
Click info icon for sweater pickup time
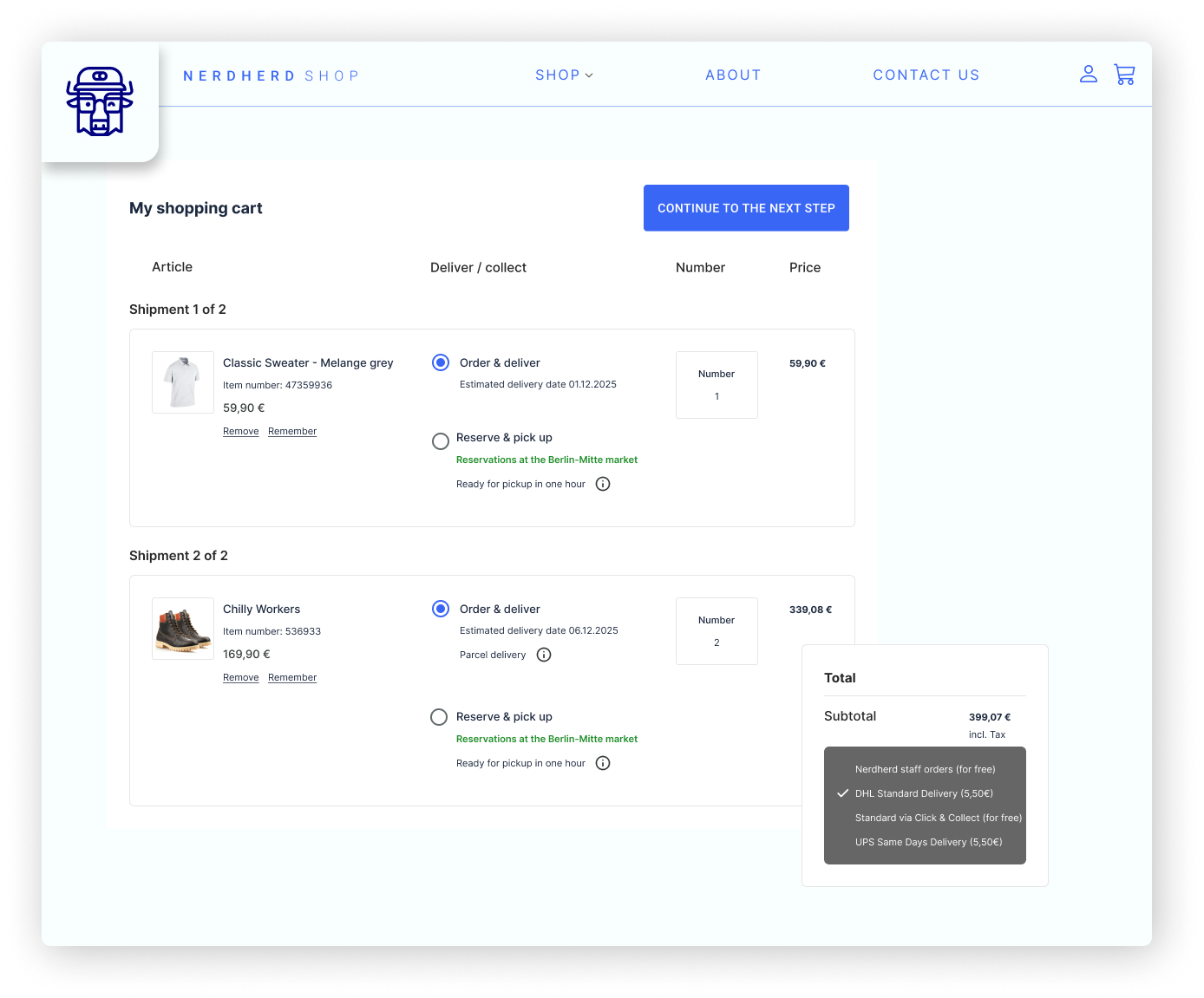(603, 484)
